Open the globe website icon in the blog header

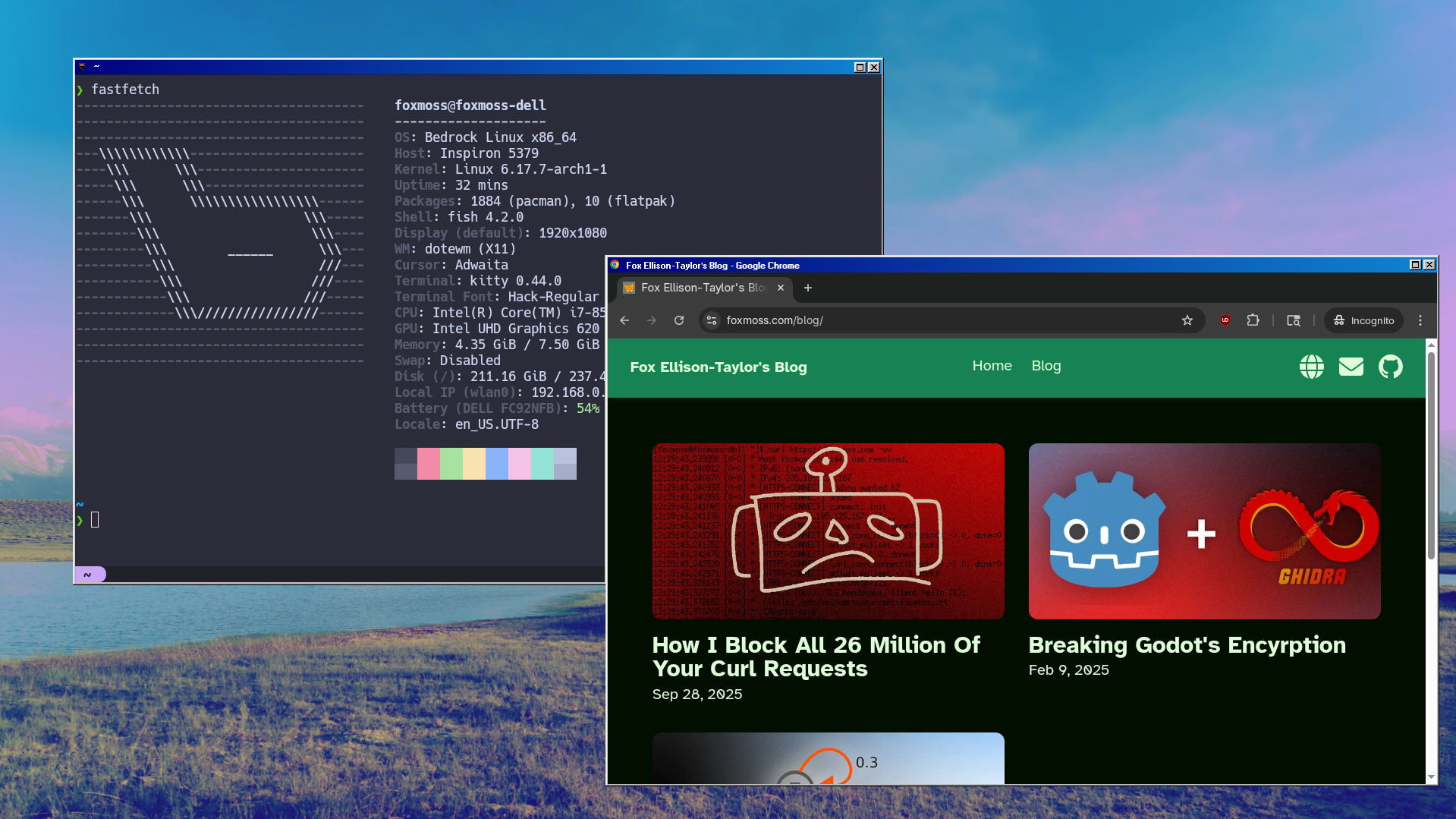(1311, 367)
